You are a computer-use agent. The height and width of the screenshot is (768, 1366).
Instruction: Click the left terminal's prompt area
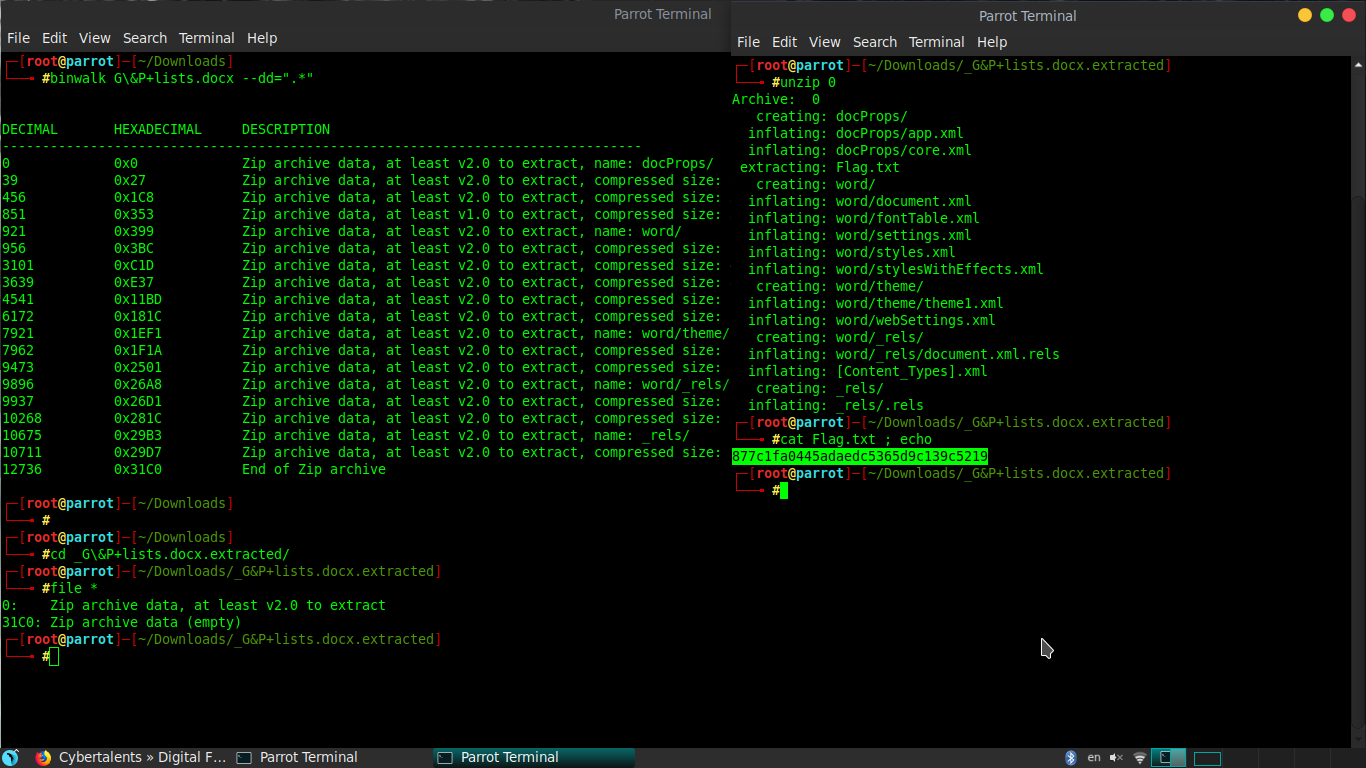click(50, 656)
